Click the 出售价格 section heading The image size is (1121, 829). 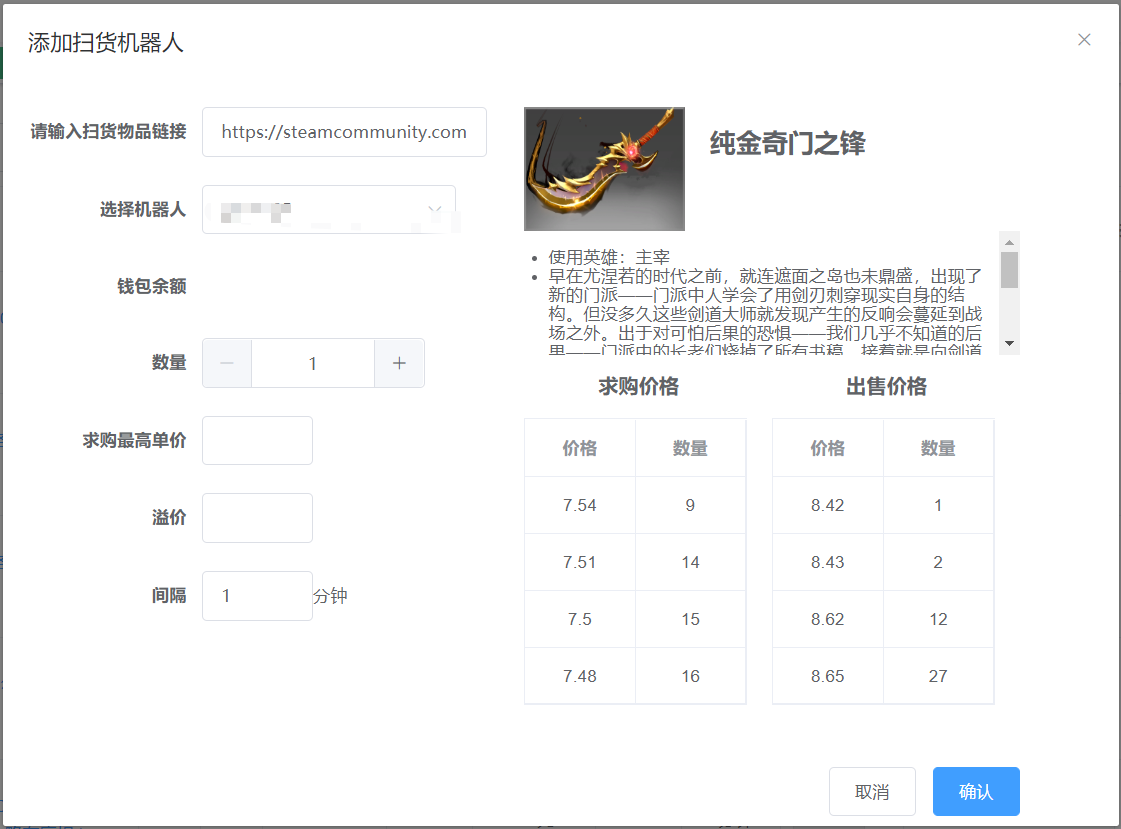point(887,387)
